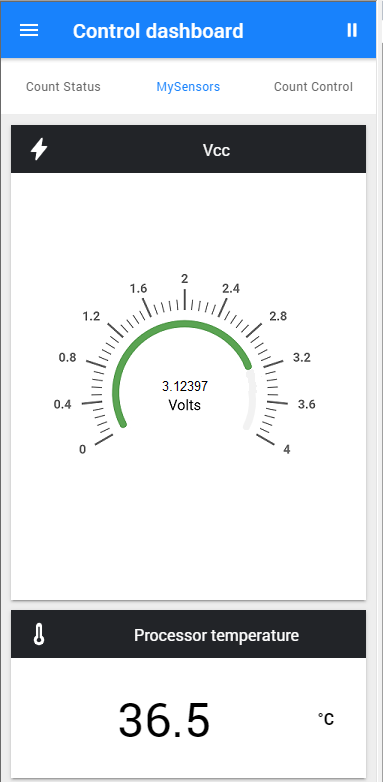Viewport: 383px width, 782px height.
Task: Click the Processor temperature card header
Action: [189, 635]
